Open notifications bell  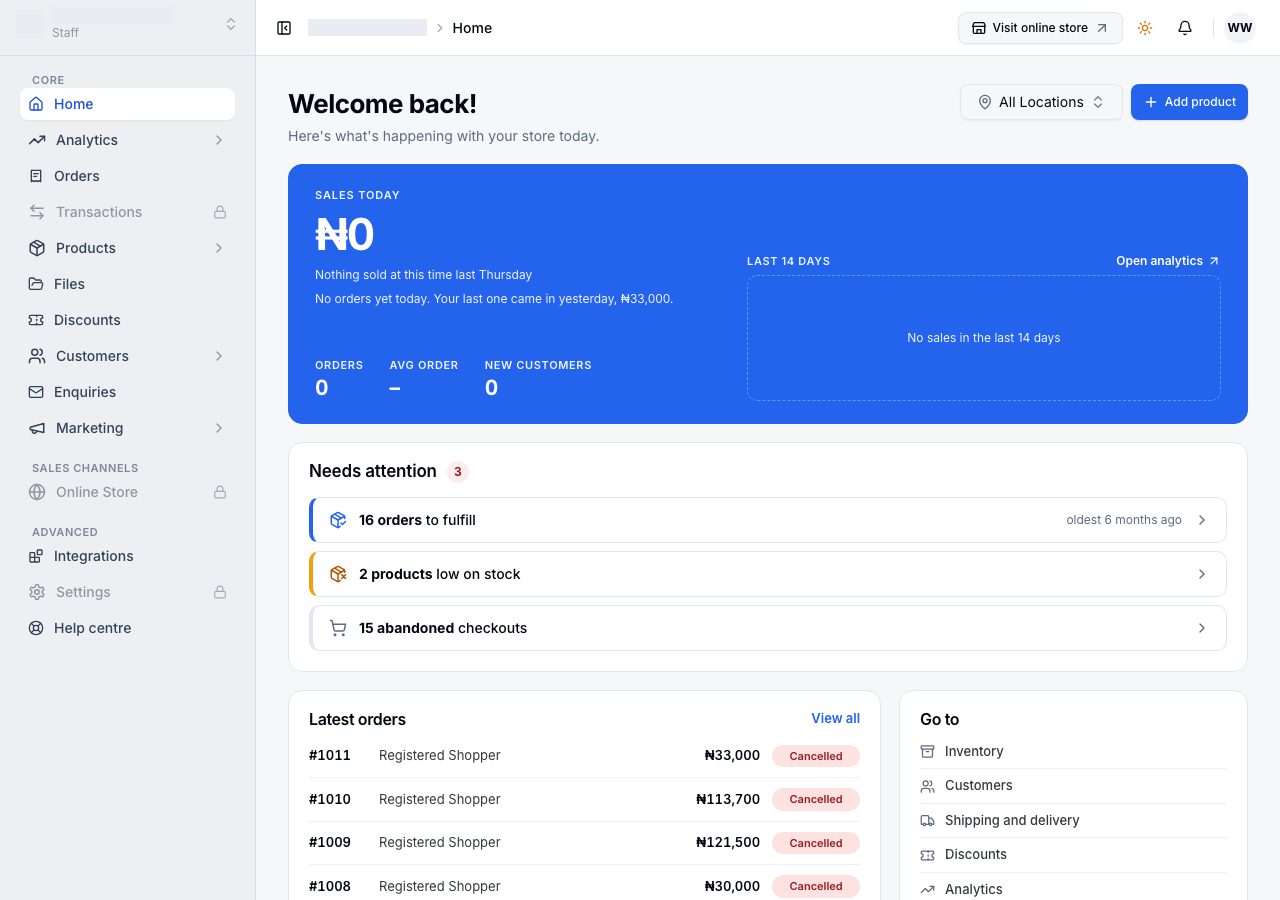click(1185, 28)
